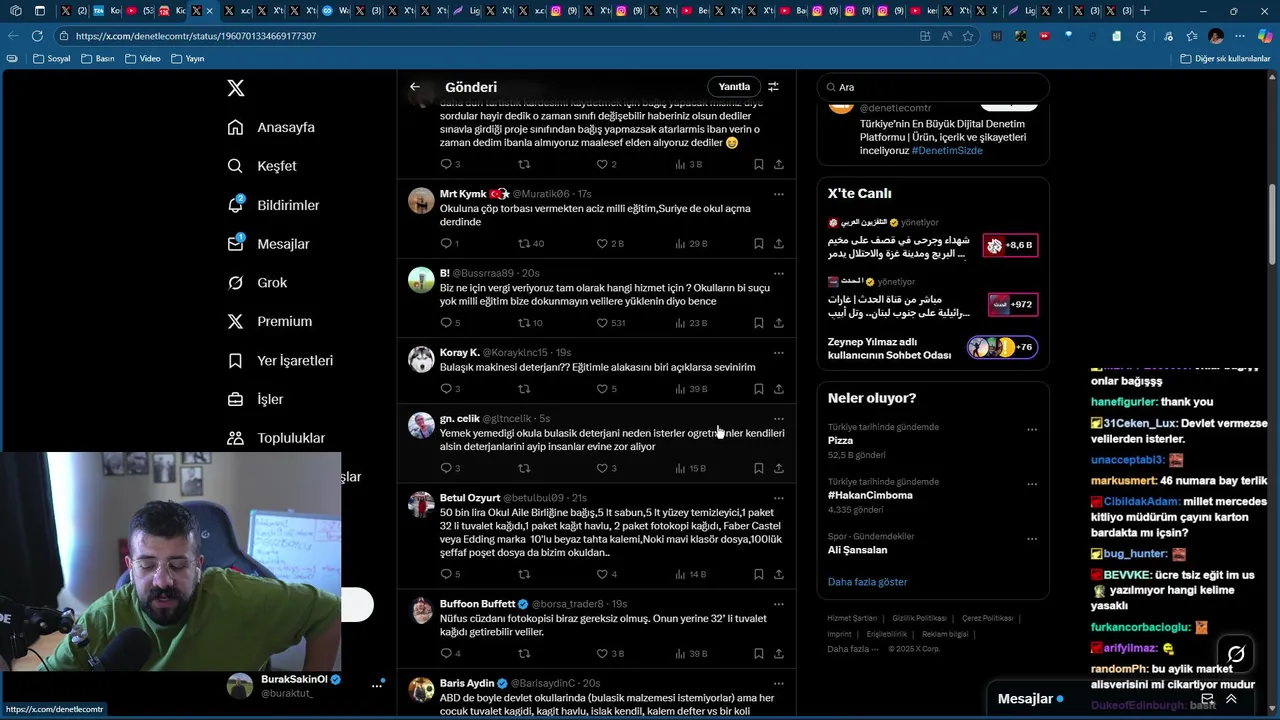Open Topluluklar communities page
Image resolution: width=1280 pixels, height=720 pixels.
(276, 438)
